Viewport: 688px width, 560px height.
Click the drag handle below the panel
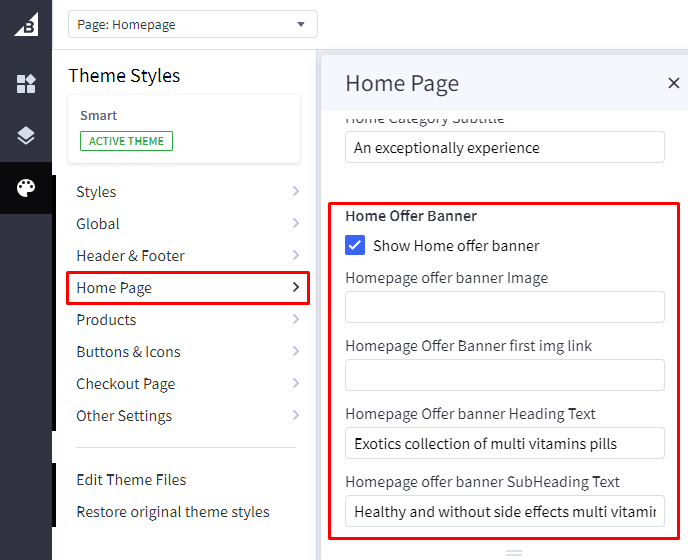pos(514,552)
